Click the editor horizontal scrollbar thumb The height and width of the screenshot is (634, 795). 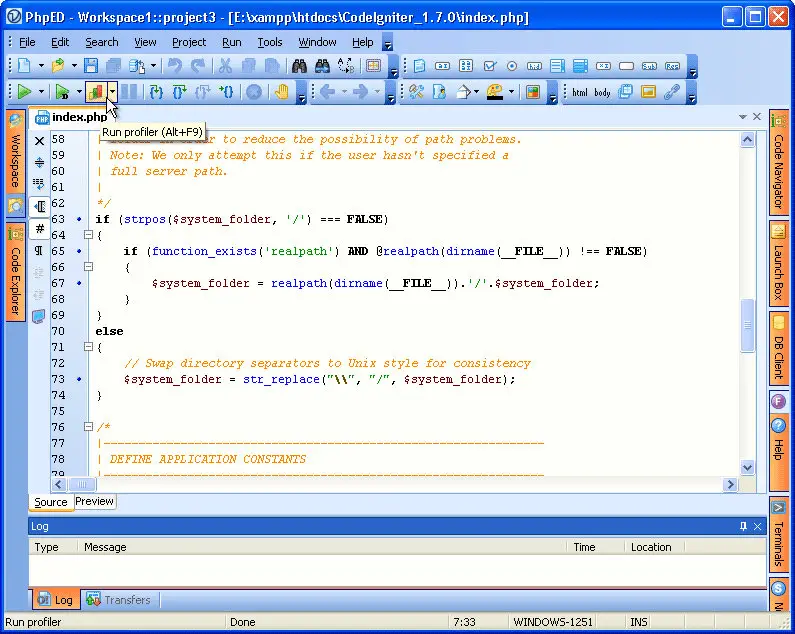coord(82,484)
